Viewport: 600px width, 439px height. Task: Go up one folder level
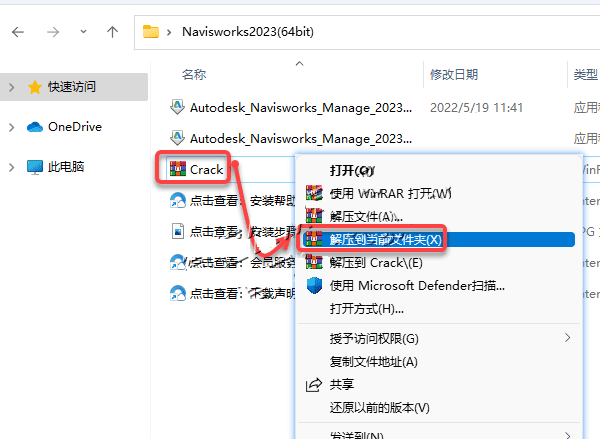(x=112, y=32)
